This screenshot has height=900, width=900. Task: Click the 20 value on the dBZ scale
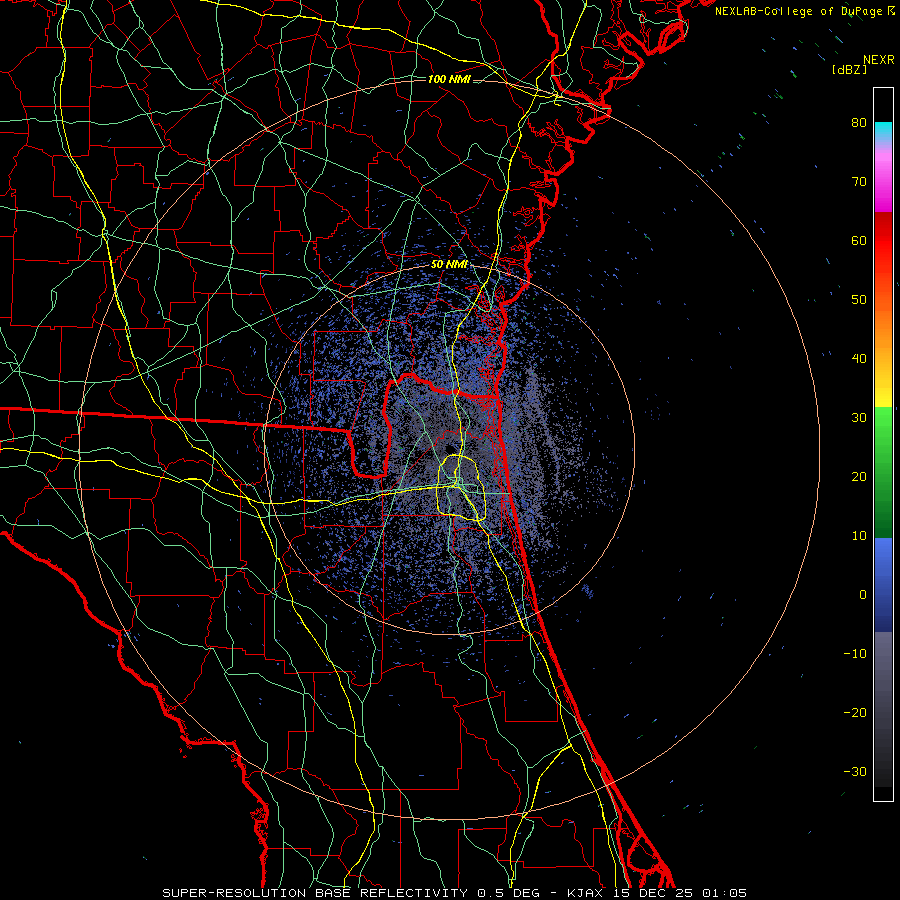(x=859, y=476)
